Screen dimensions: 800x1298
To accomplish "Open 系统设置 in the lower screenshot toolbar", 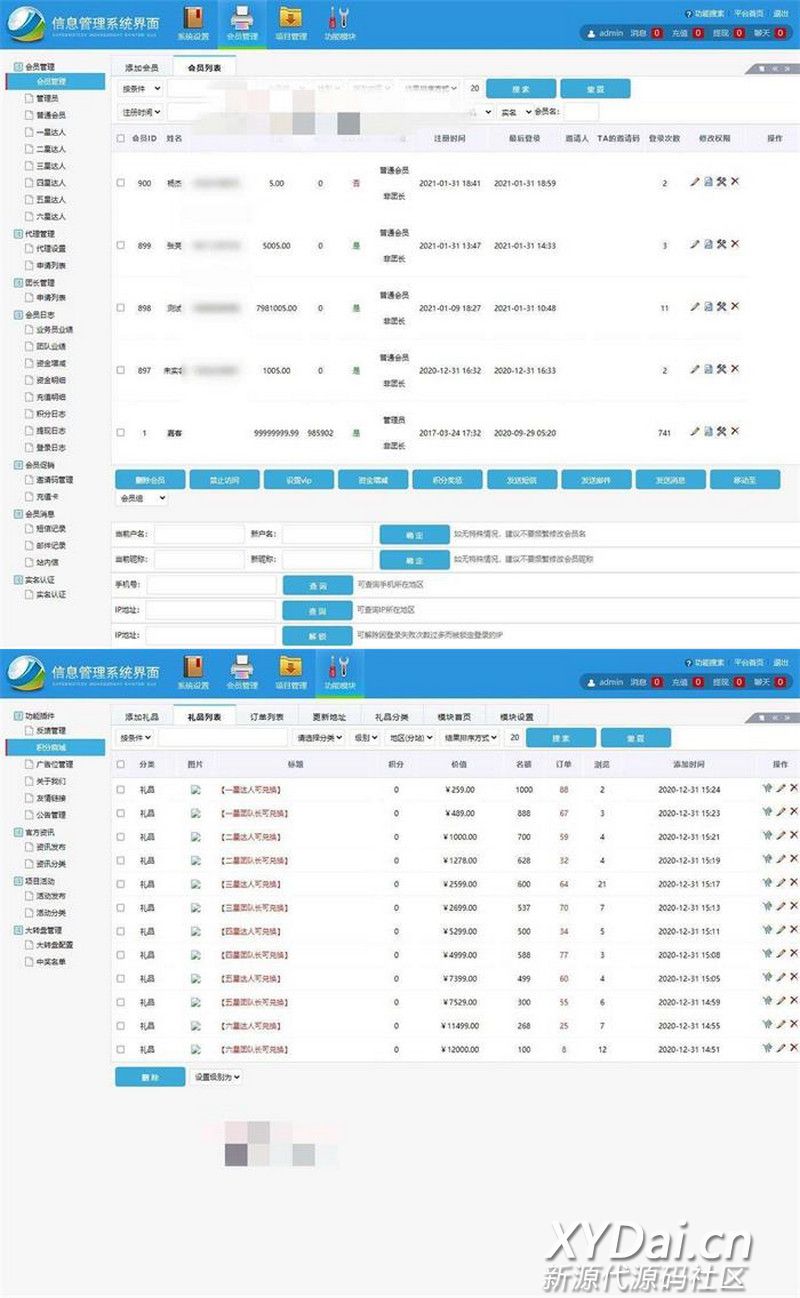I will [x=193, y=673].
